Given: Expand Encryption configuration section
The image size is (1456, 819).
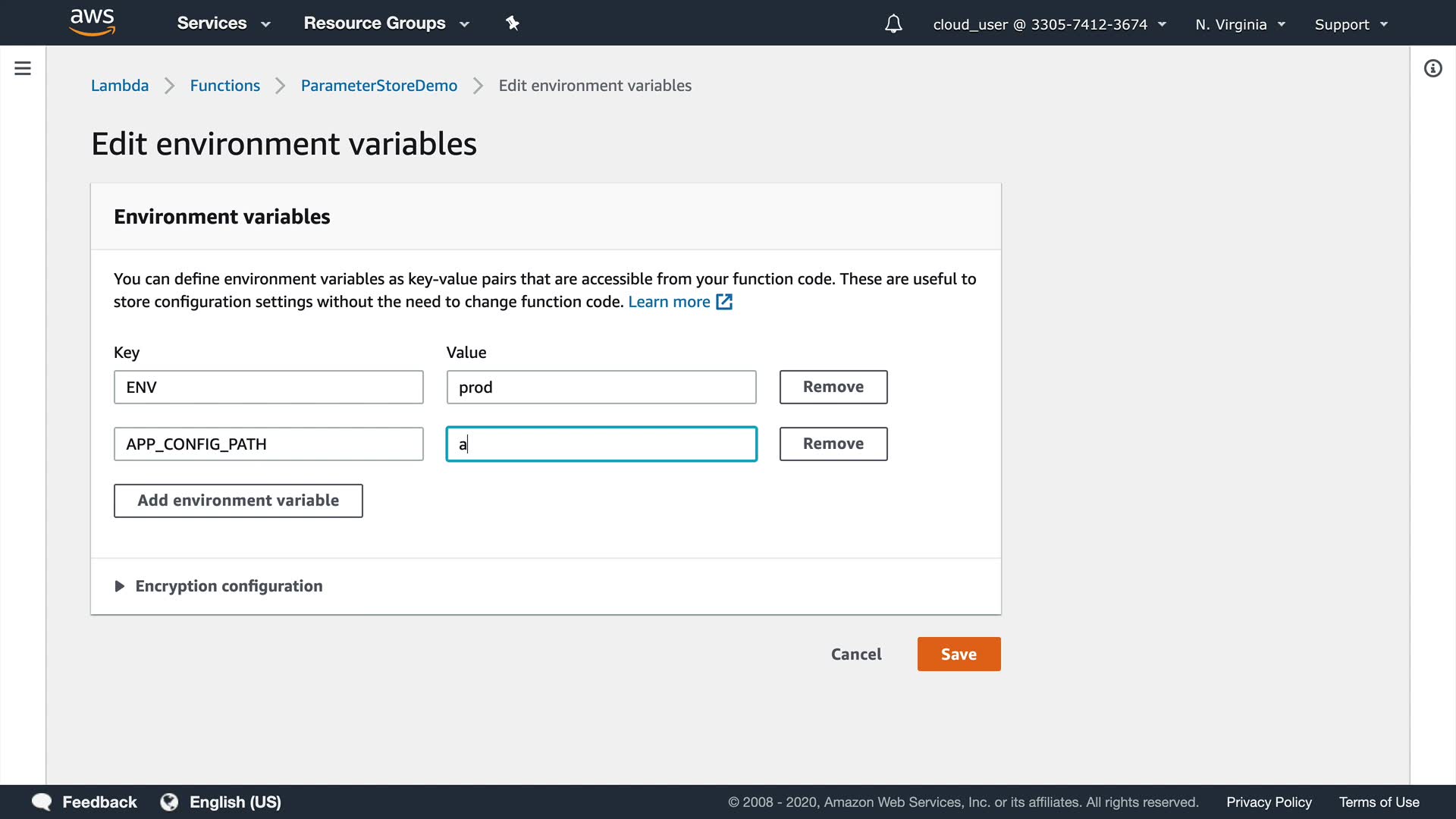Looking at the screenshot, I should click(x=218, y=586).
